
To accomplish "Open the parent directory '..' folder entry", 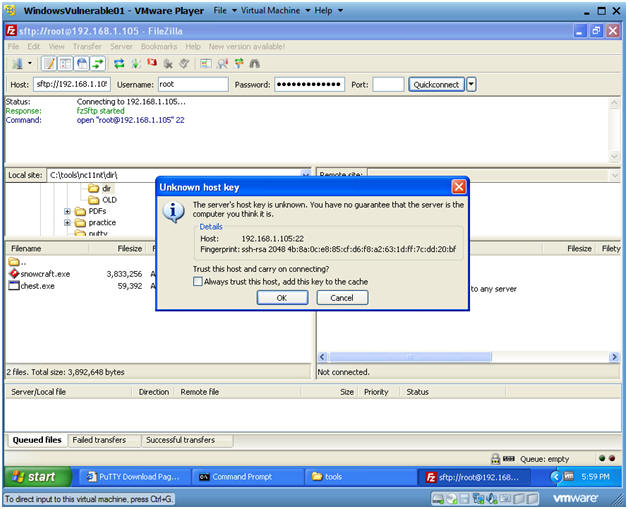I will click(18, 262).
